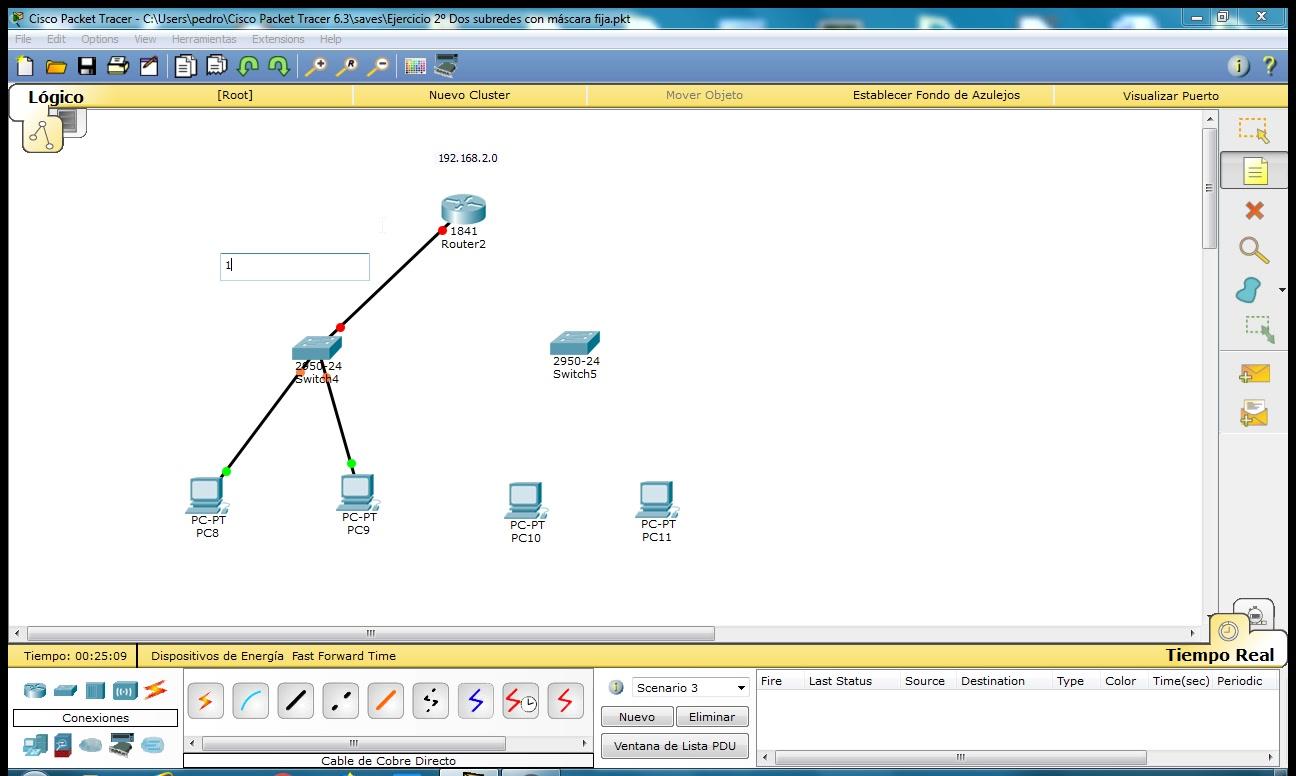Save the network with the floppy icon
This screenshot has height=776, width=1296.
pos(87,66)
